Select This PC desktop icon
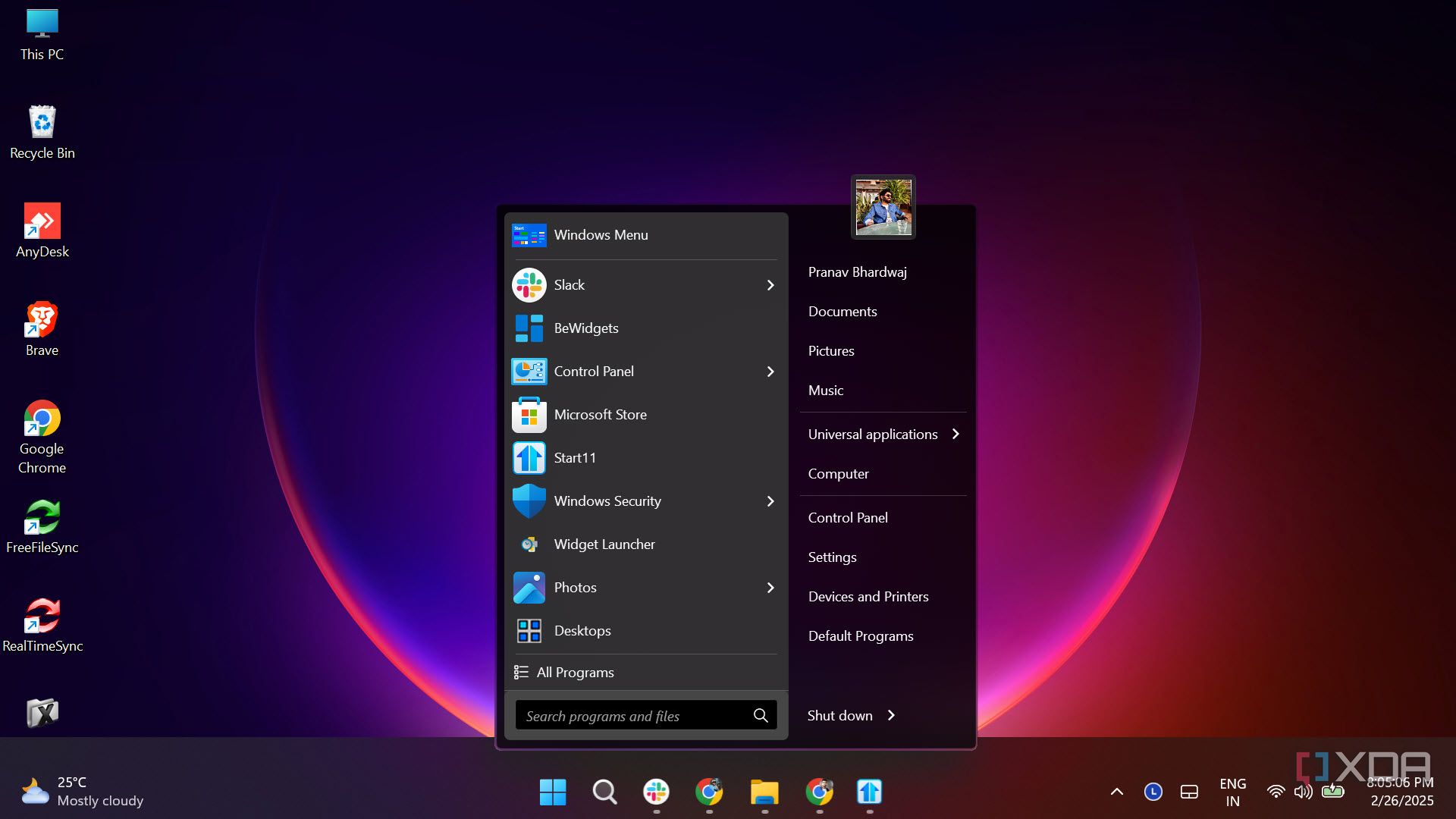Image resolution: width=1456 pixels, height=819 pixels. click(42, 34)
